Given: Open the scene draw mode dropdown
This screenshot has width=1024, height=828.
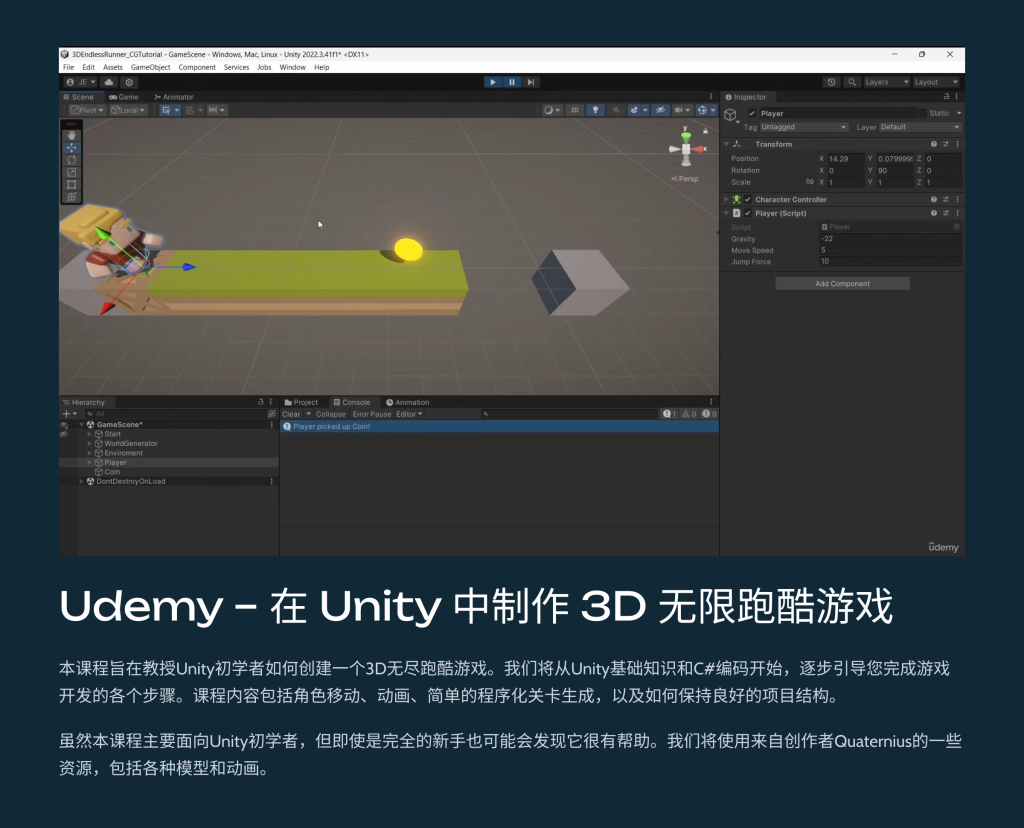Looking at the screenshot, I should (x=552, y=110).
